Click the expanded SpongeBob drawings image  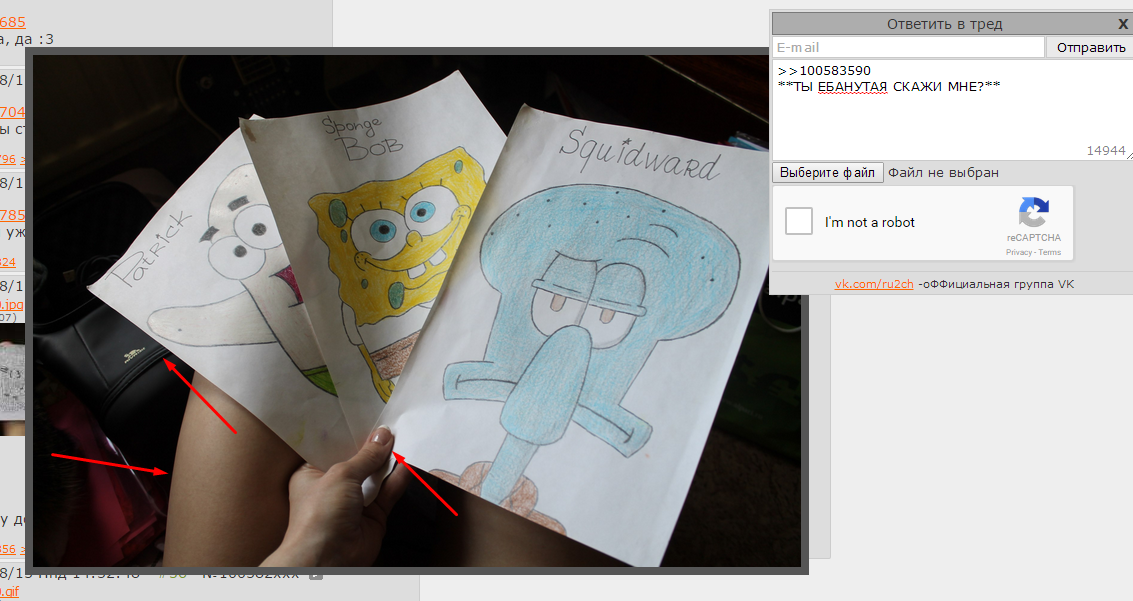point(417,311)
